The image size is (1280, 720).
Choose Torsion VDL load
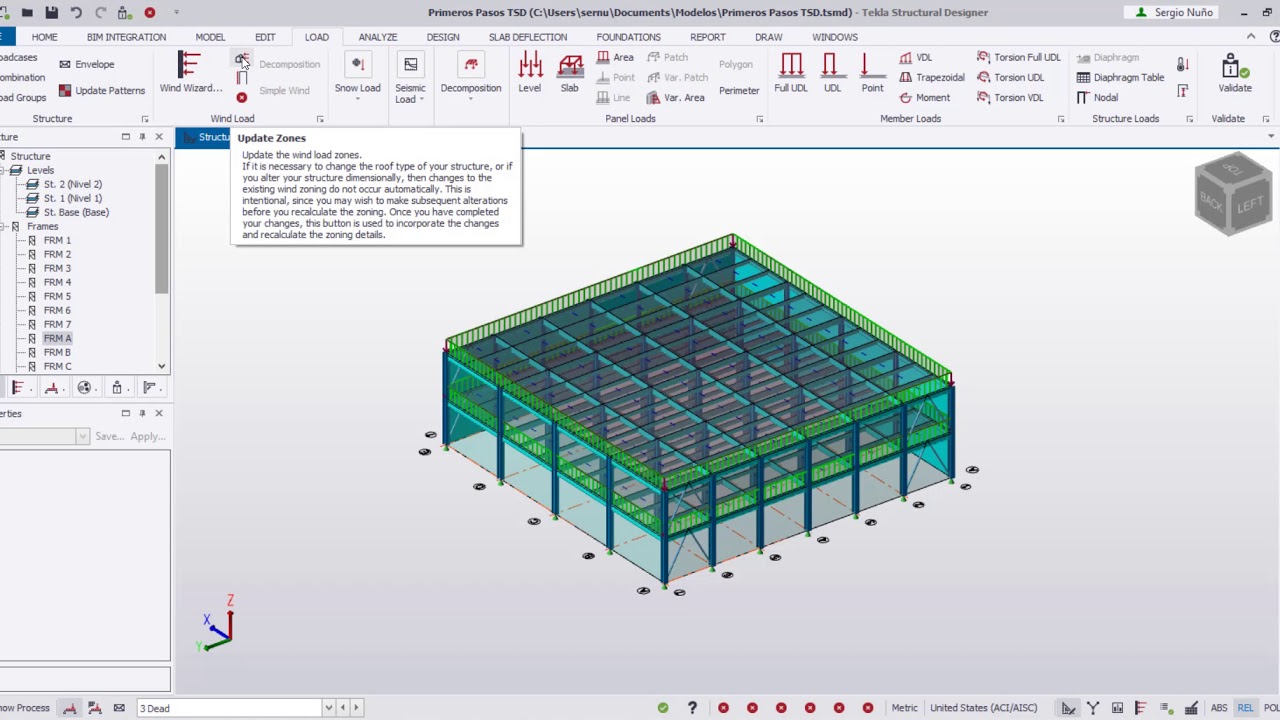click(1010, 98)
